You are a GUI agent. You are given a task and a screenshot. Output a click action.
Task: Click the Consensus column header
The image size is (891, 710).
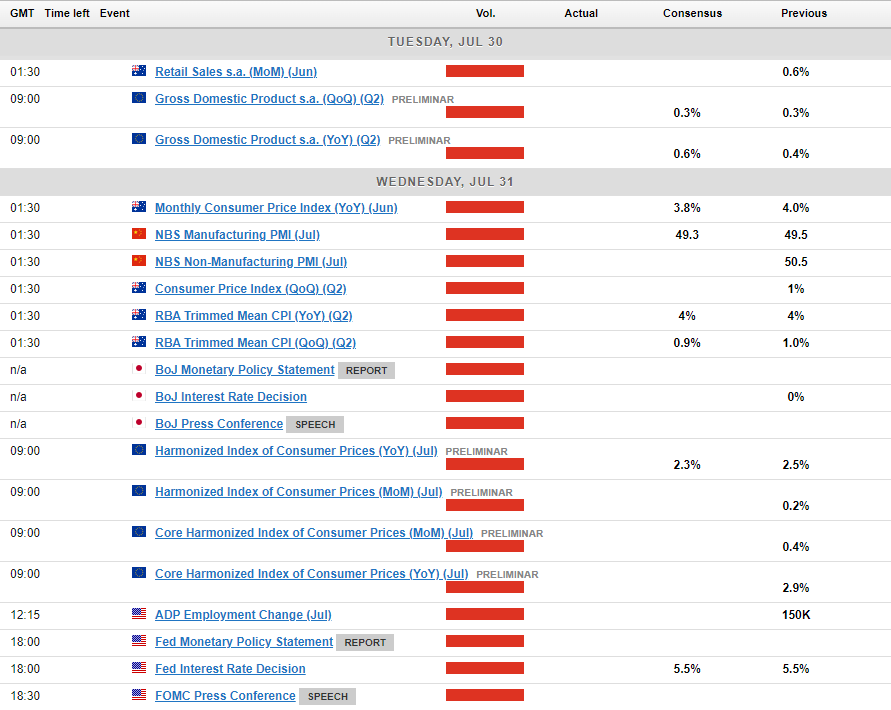click(692, 14)
